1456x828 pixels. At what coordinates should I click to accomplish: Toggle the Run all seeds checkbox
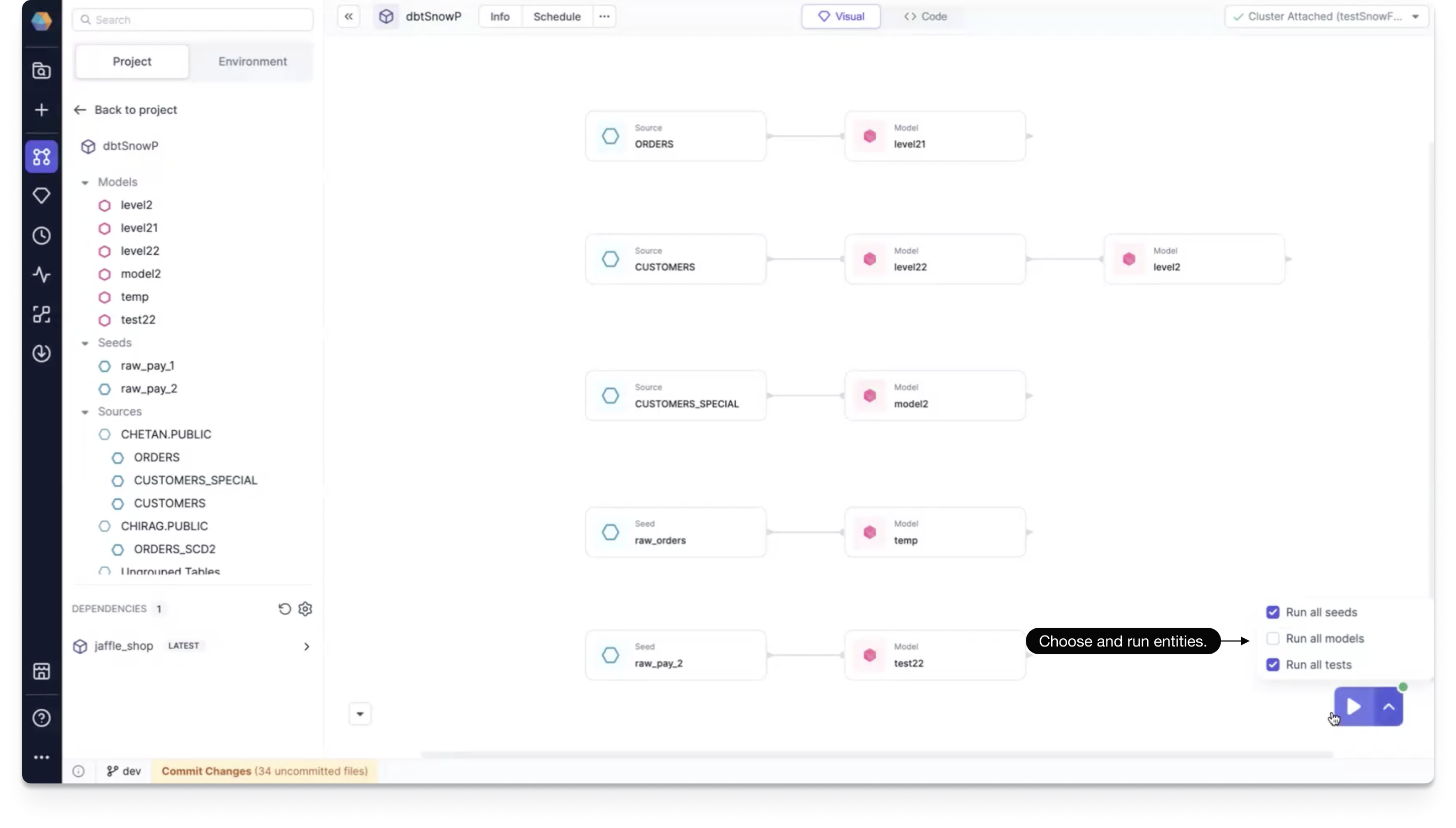click(x=1273, y=611)
